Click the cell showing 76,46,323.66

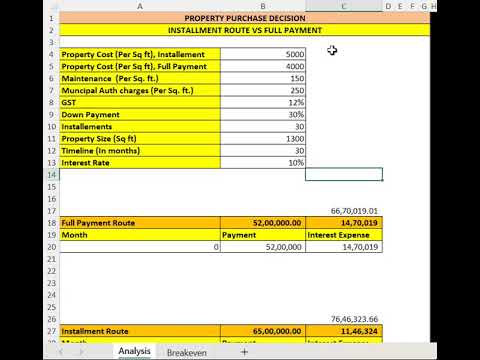pyautogui.click(x=344, y=319)
